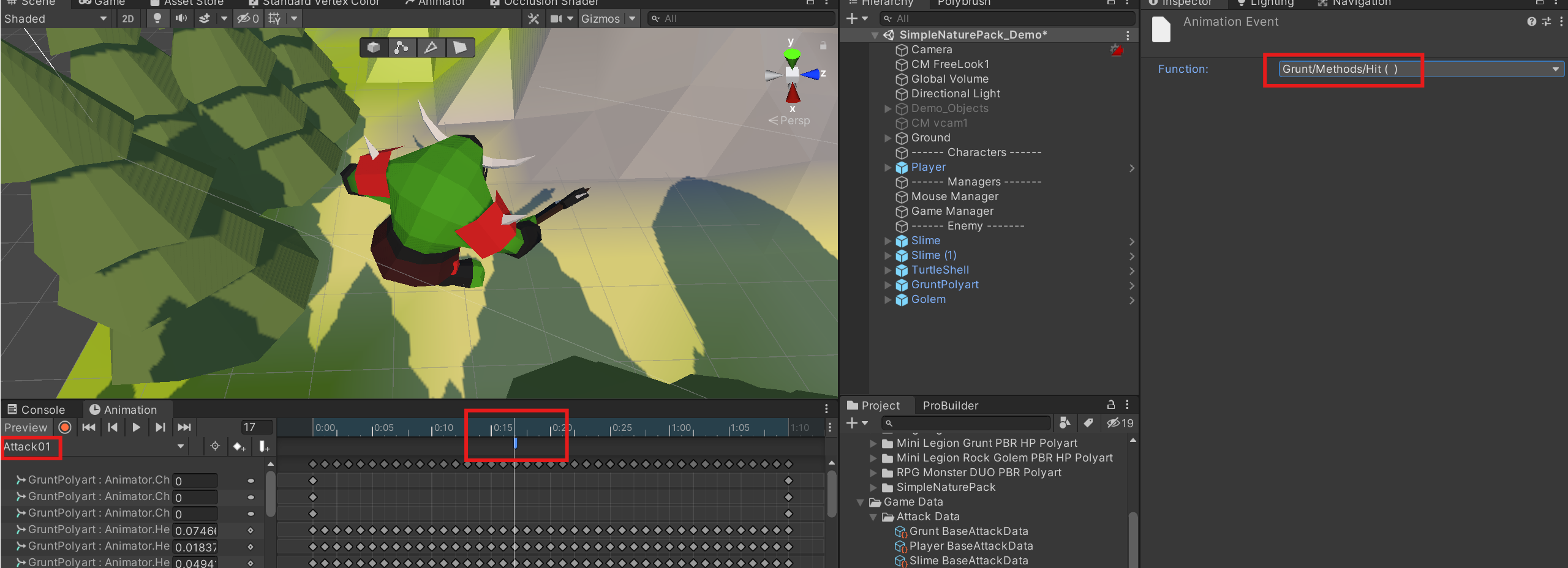Open Golem prefab via its right chevron

coord(1132,300)
